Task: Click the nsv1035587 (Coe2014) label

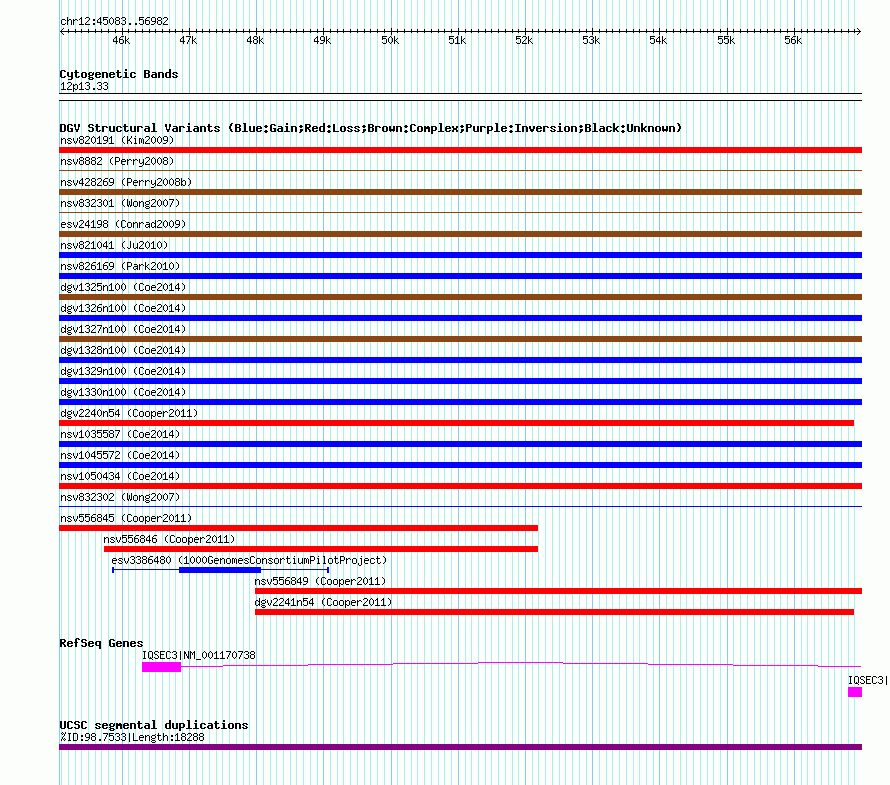Action: tap(120, 434)
